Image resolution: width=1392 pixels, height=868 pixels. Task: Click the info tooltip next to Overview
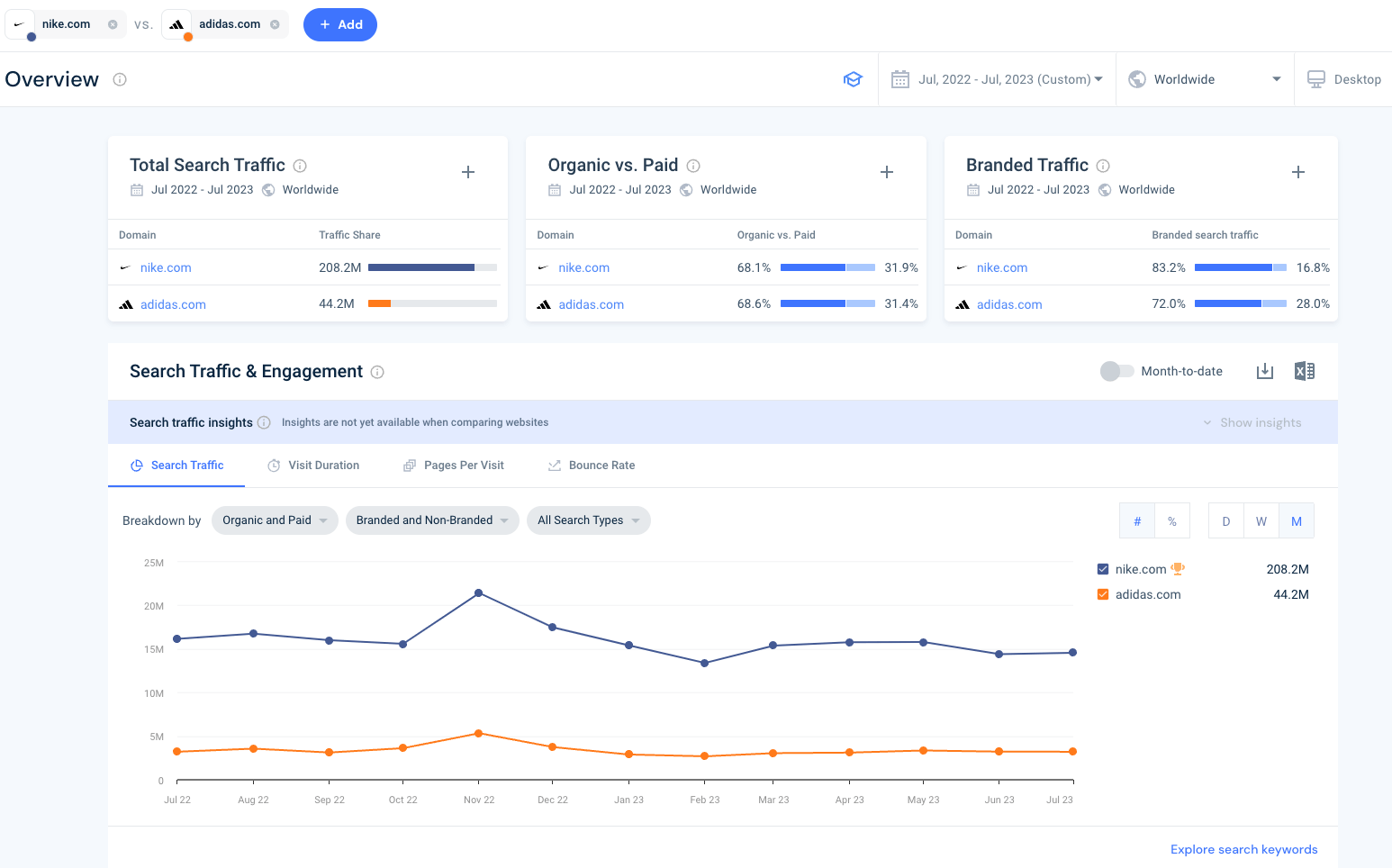click(x=120, y=79)
